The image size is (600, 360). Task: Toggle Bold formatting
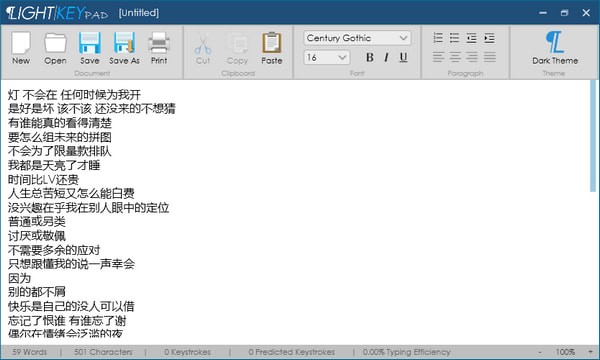369,57
